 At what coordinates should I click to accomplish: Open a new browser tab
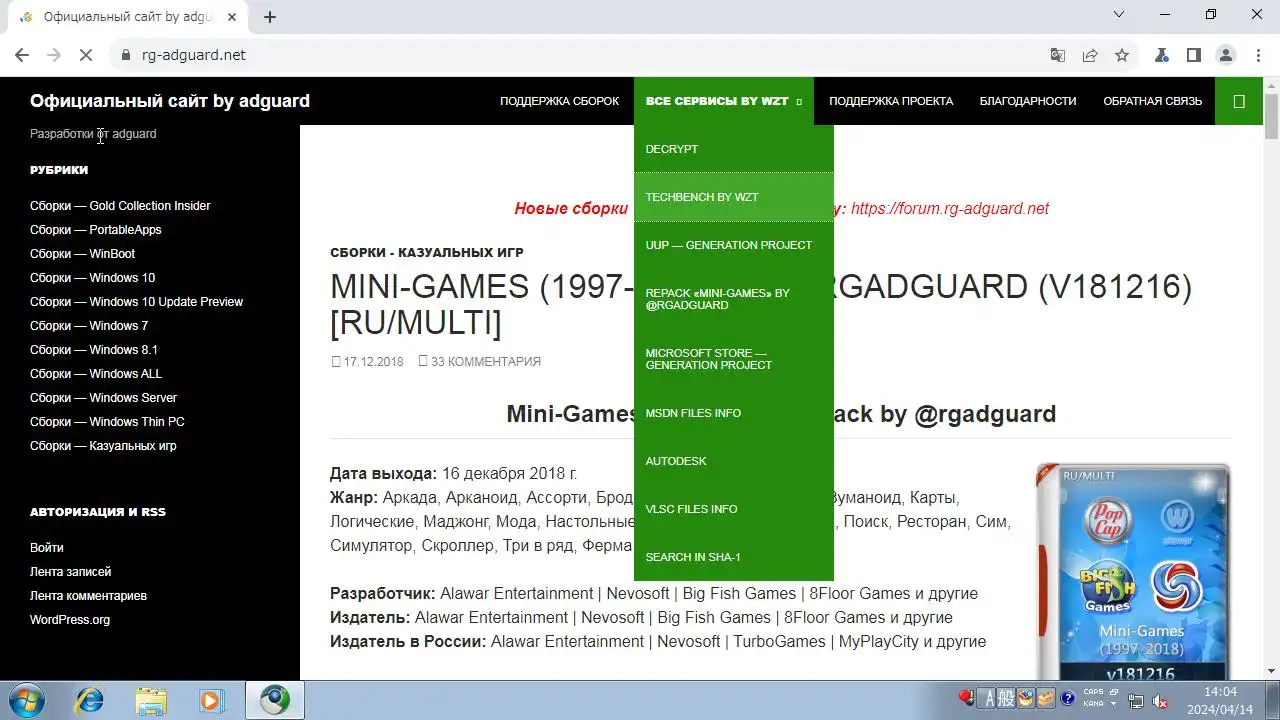coord(270,17)
